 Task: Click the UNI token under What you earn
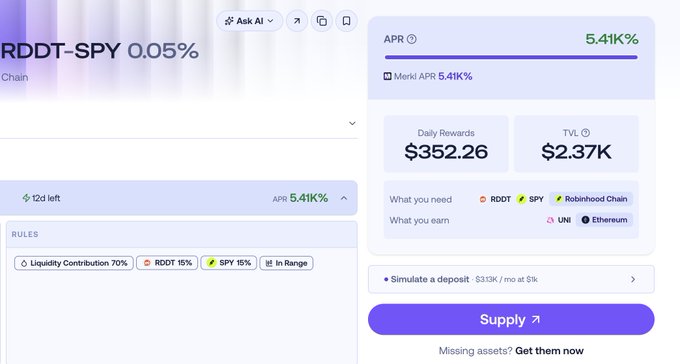[x=559, y=220]
